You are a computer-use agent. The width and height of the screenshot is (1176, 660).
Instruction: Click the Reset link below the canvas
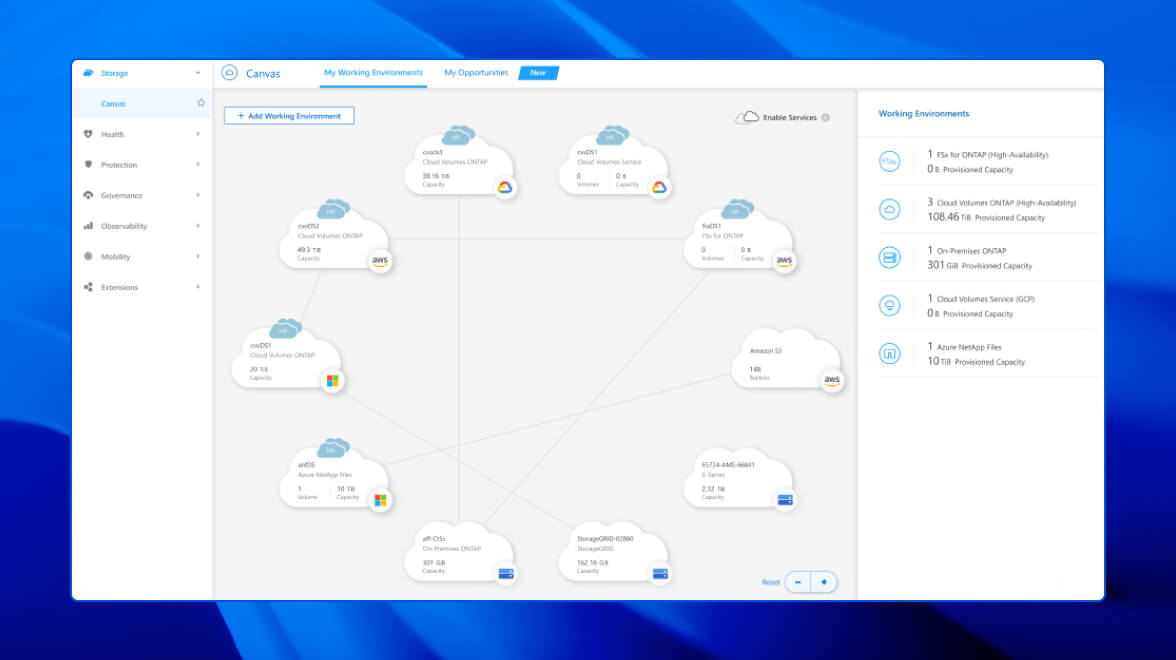click(x=770, y=581)
